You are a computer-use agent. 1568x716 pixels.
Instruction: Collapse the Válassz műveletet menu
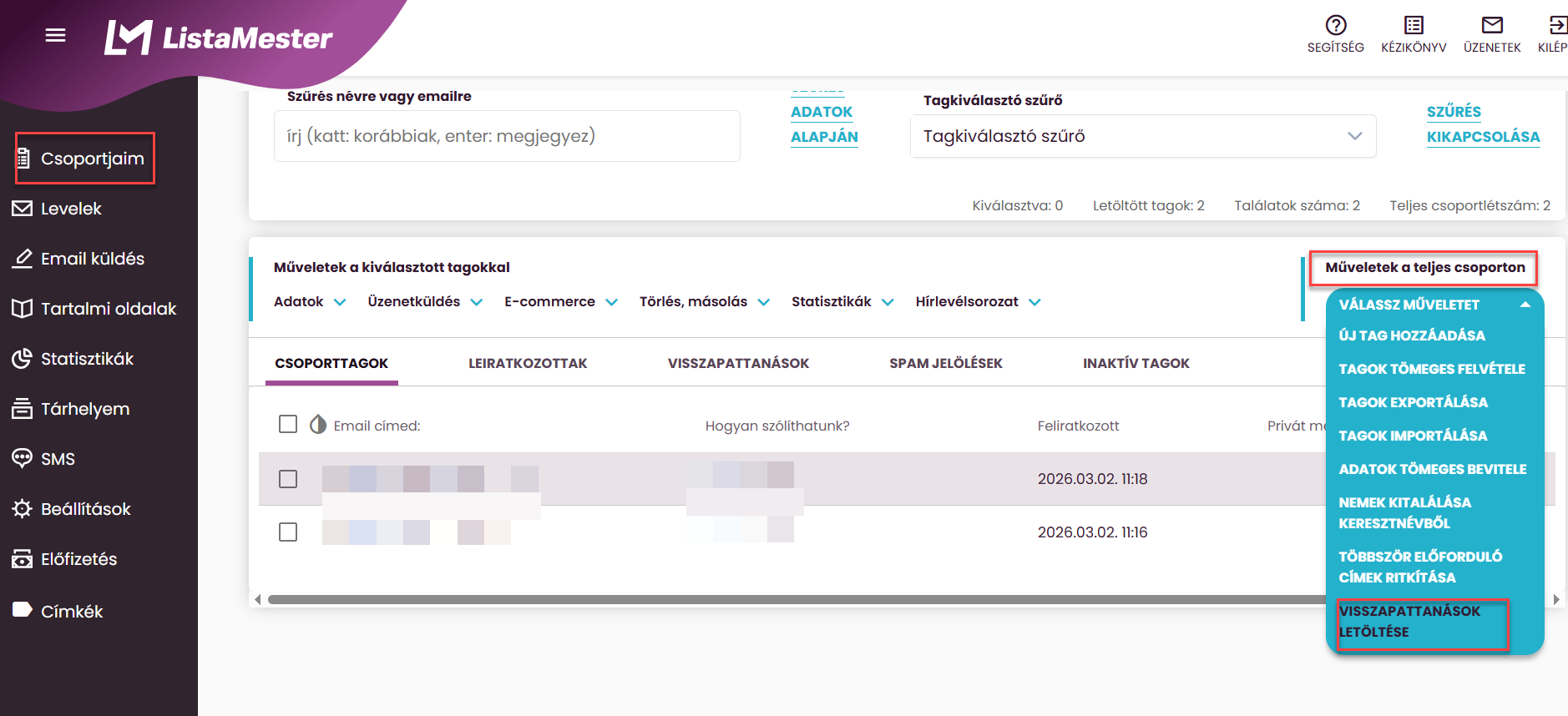coord(1434,305)
